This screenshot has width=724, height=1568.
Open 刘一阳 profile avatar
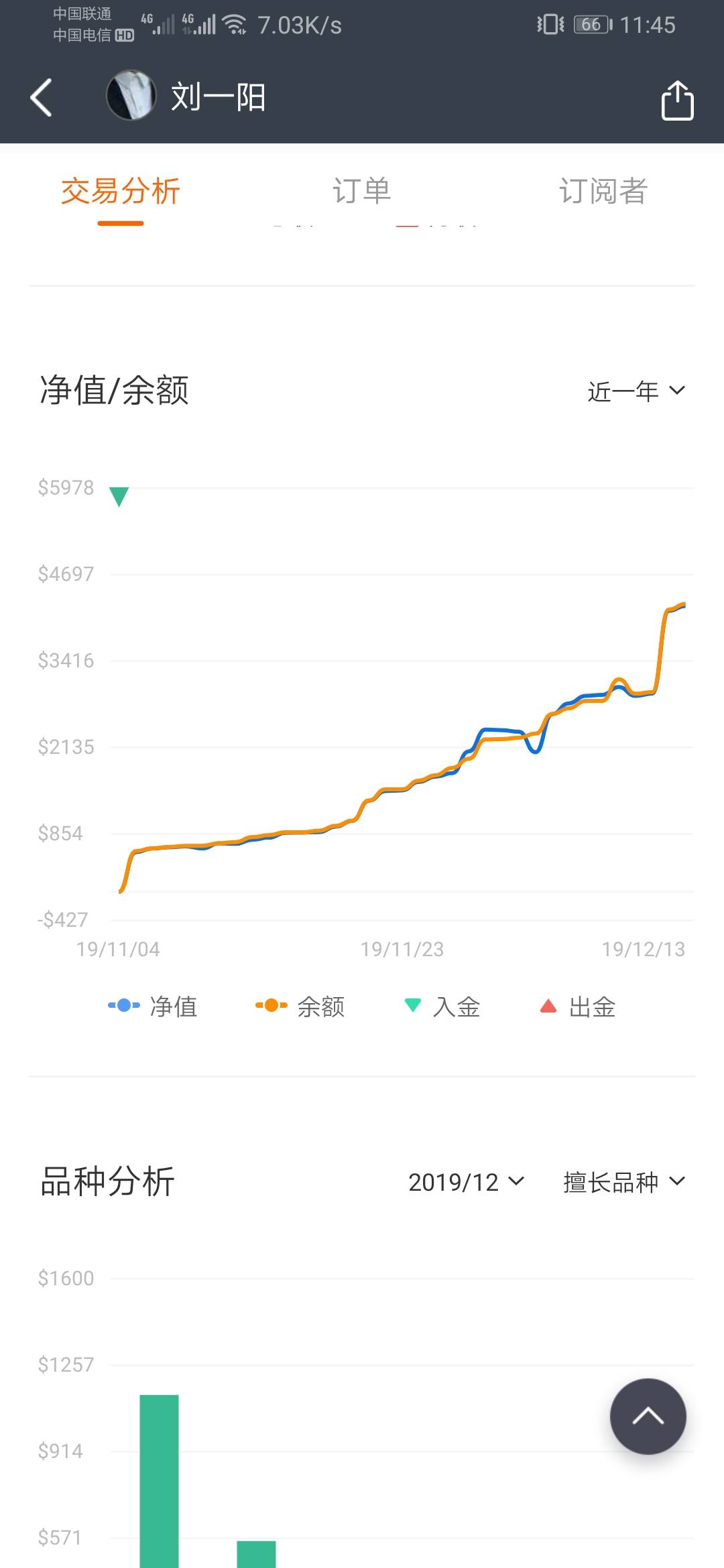(x=131, y=96)
